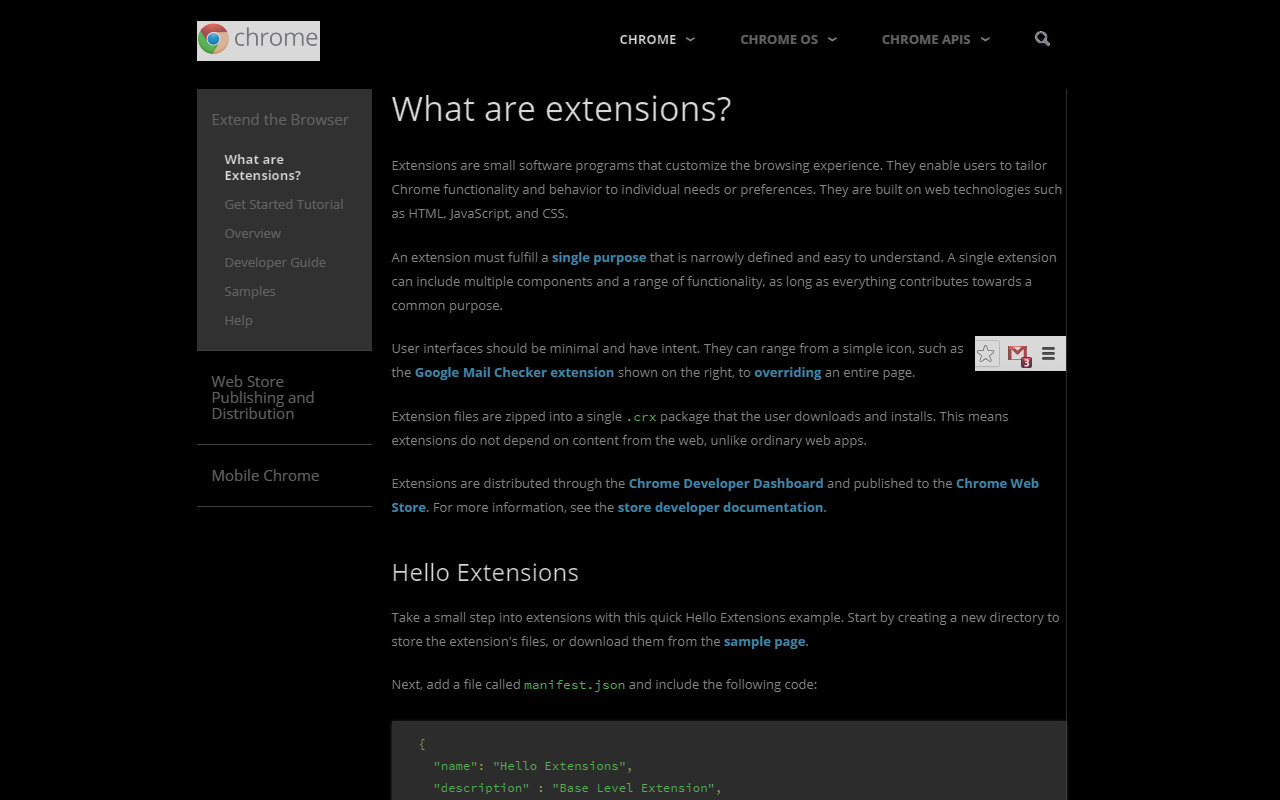Click the hamburger menu icon in the toolbar example
Viewport: 1280px width, 800px height.
1048,353
